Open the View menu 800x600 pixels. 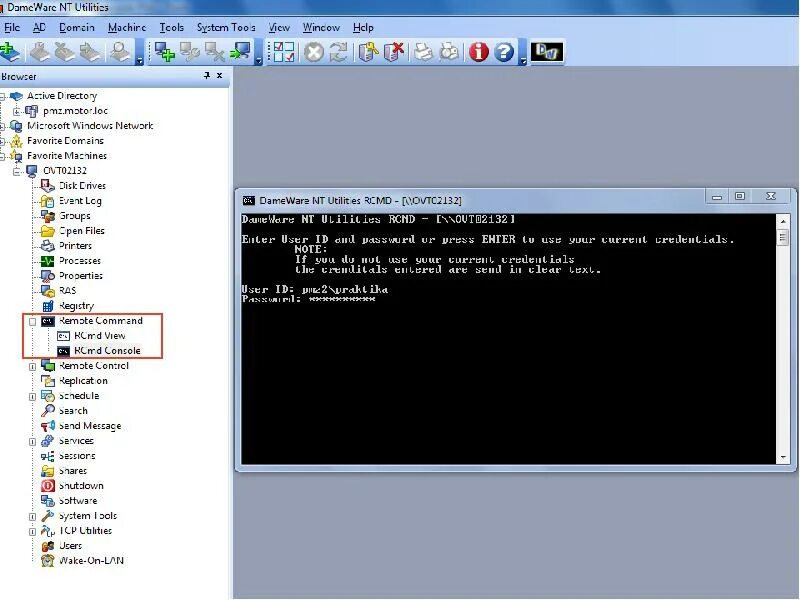coord(279,28)
